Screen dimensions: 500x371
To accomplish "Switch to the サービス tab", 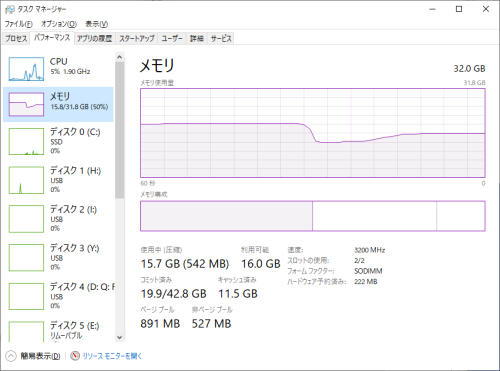I will coord(221,38).
